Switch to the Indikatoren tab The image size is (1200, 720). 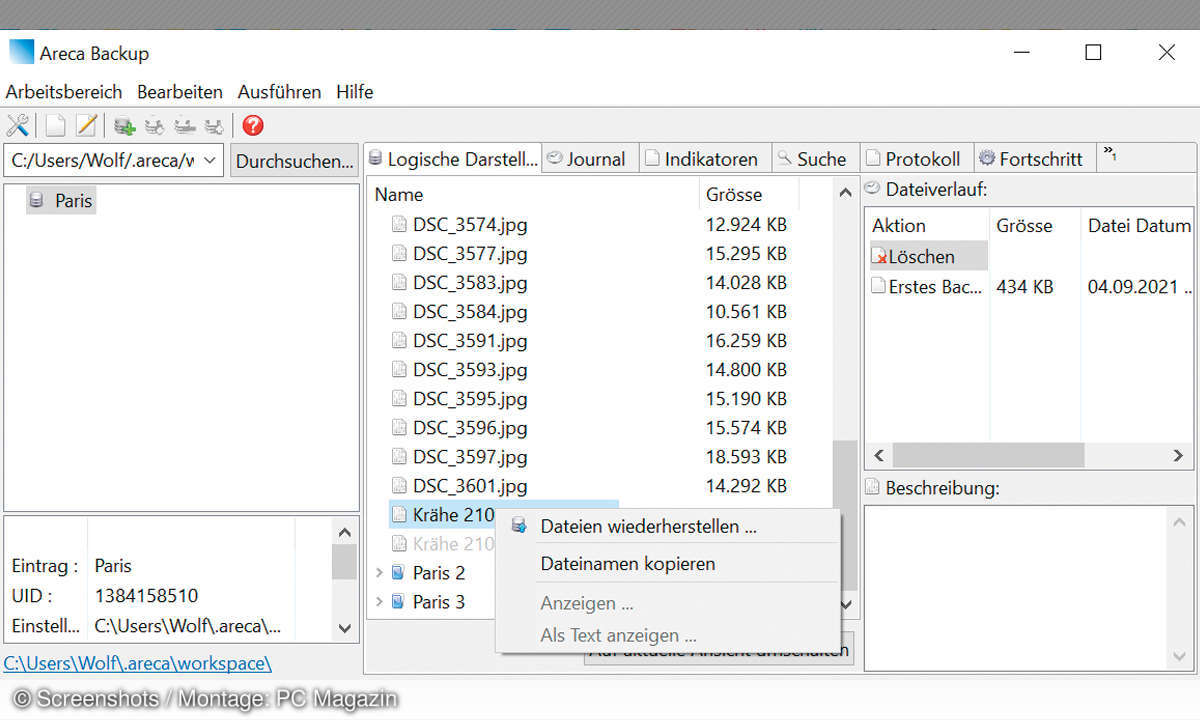tap(705, 159)
